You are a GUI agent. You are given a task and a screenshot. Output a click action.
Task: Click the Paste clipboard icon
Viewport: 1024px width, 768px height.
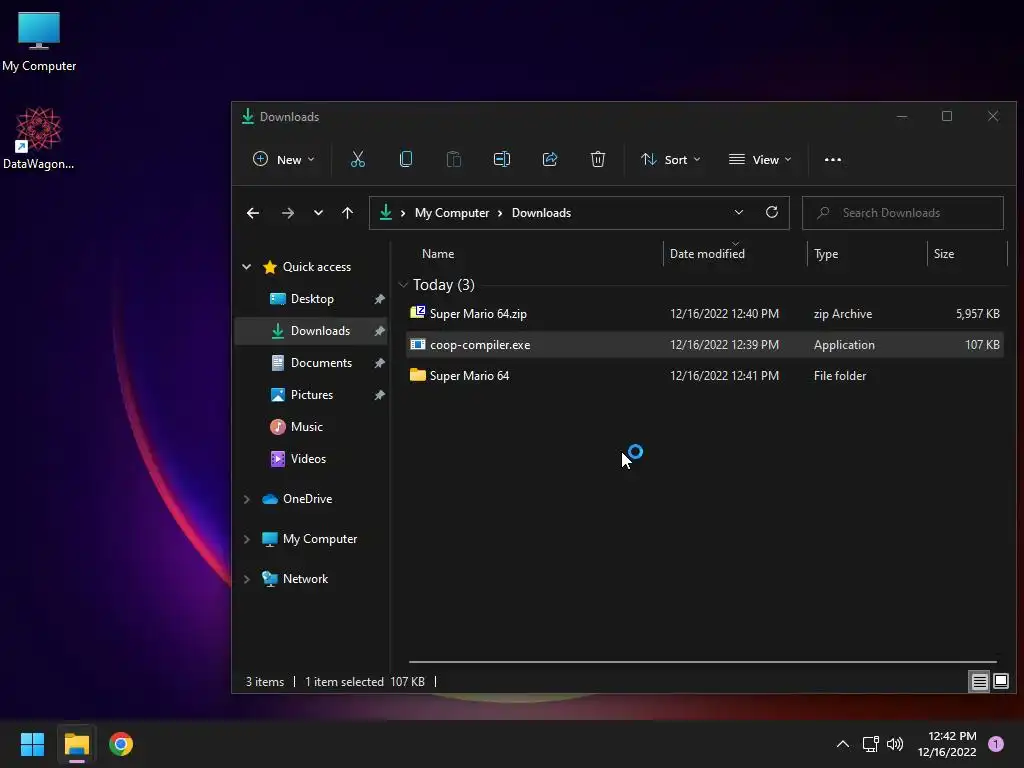click(454, 159)
